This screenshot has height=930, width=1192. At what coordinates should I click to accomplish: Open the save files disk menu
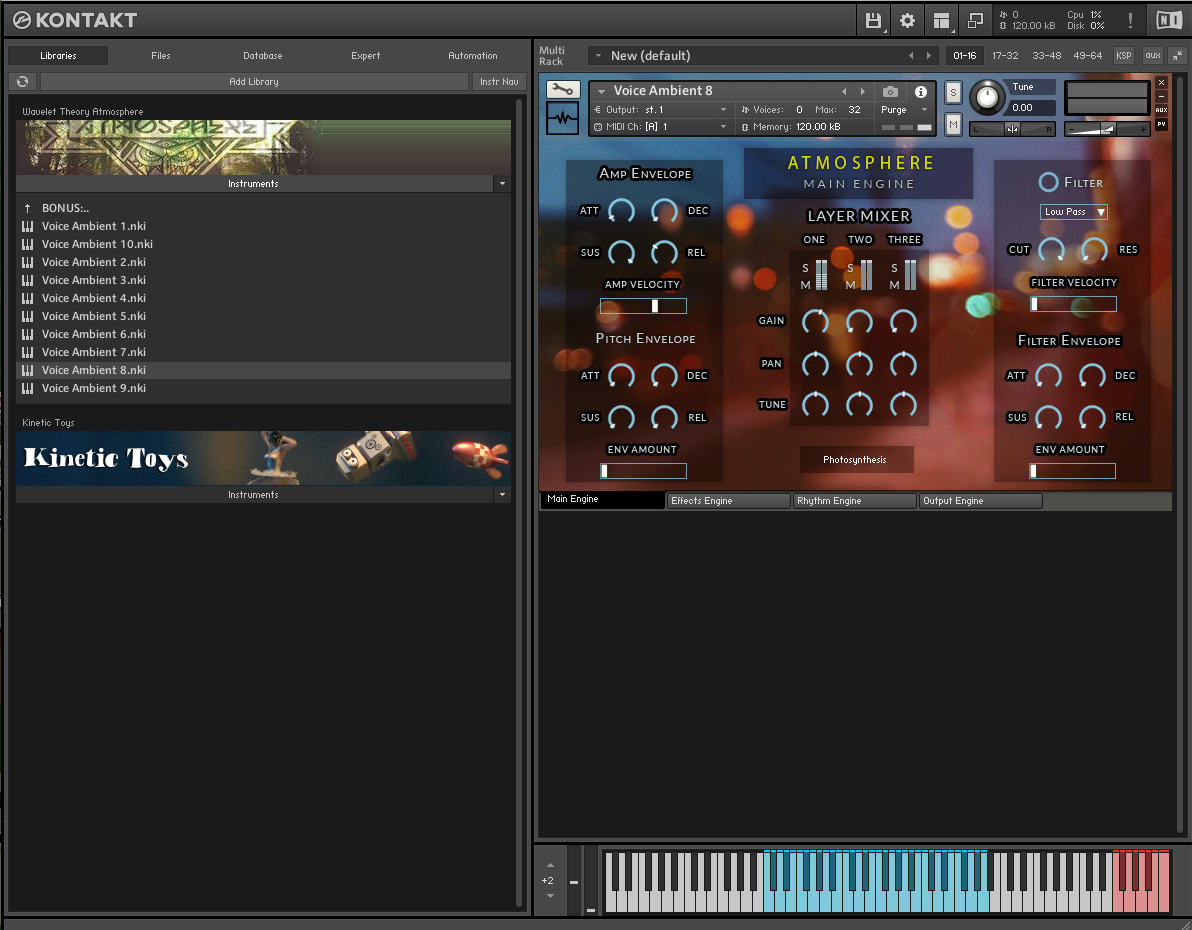(x=873, y=21)
